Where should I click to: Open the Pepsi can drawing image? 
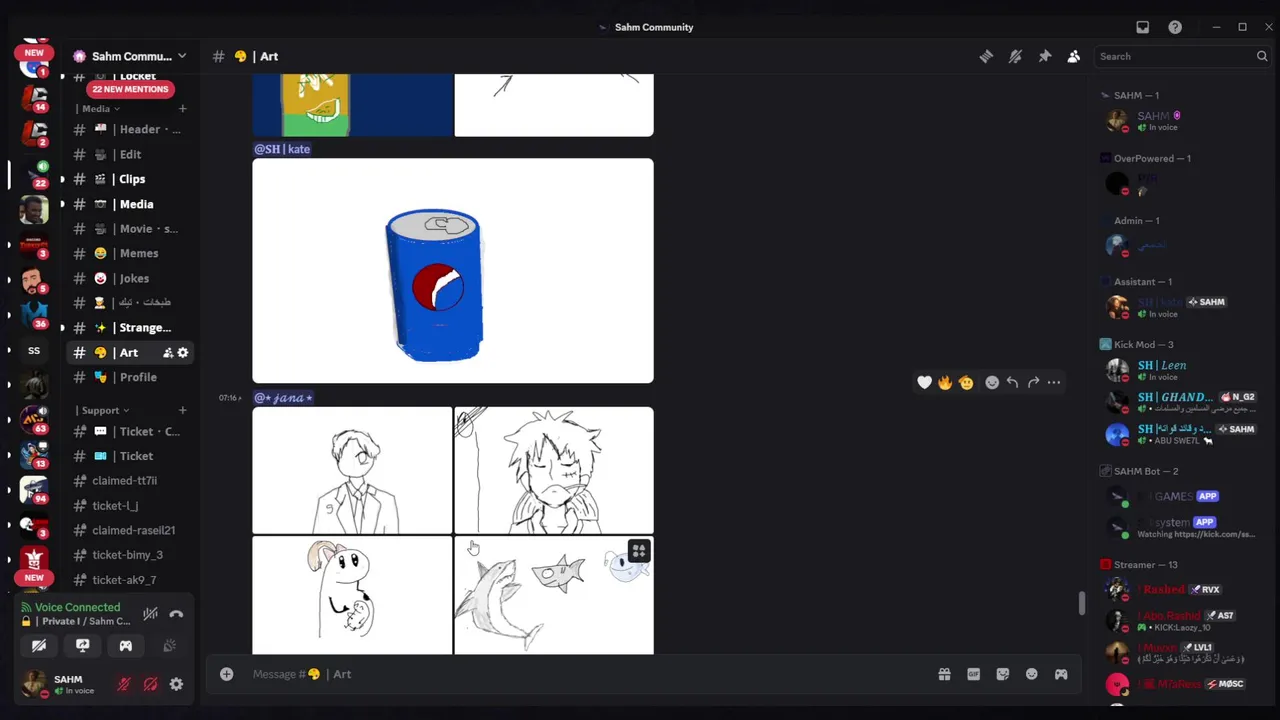(x=453, y=270)
